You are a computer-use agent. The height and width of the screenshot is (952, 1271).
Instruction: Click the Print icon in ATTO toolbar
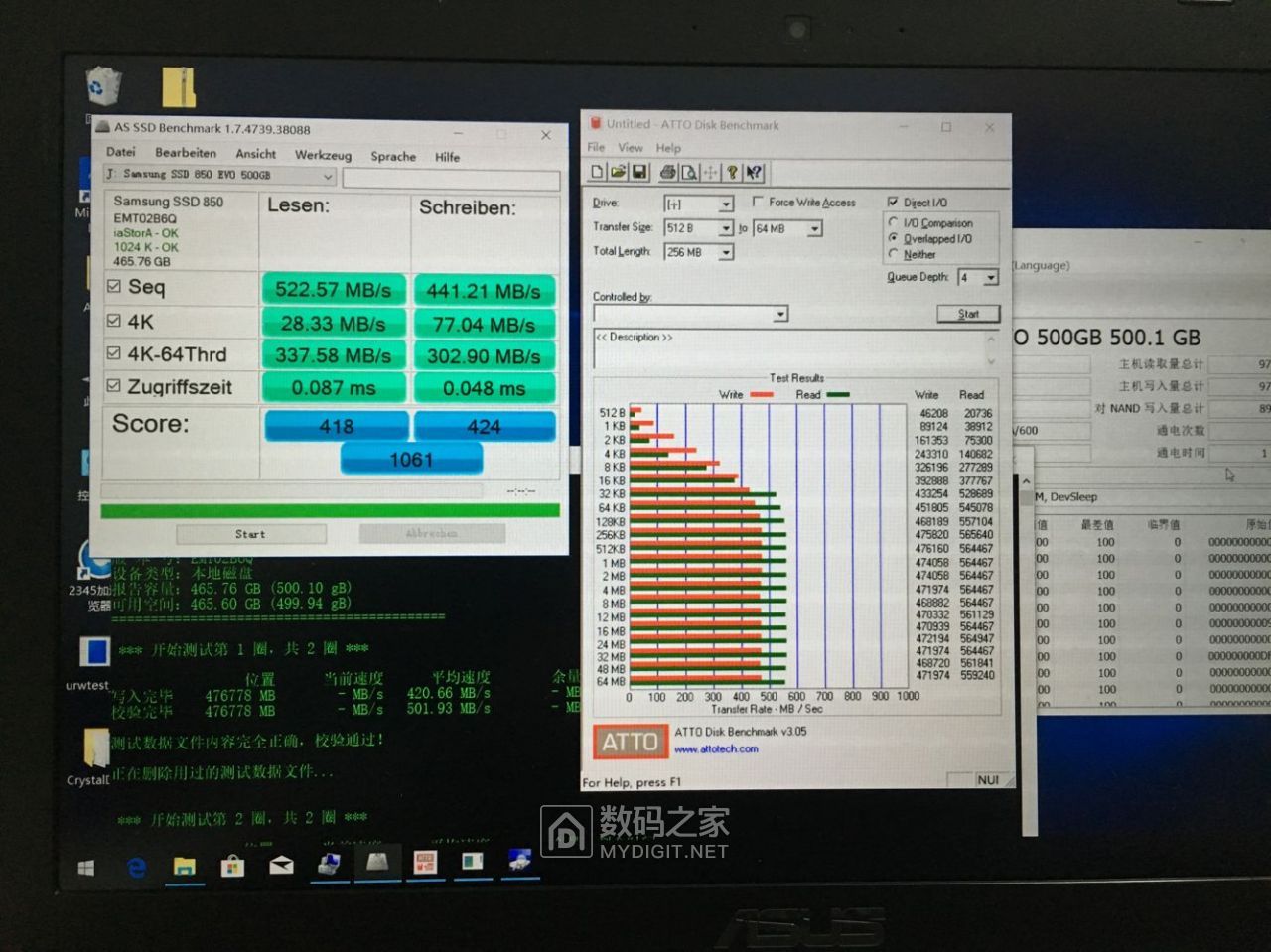(x=668, y=172)
